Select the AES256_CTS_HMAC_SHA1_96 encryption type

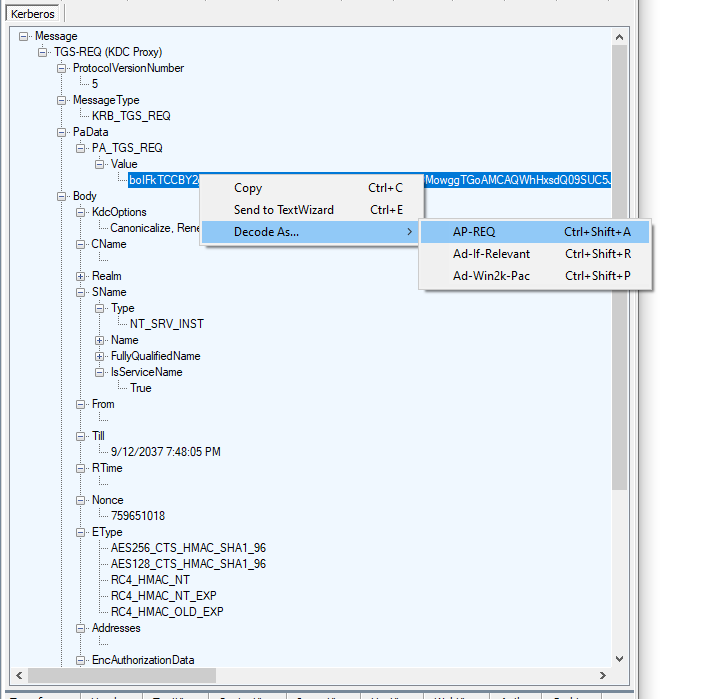188,548
